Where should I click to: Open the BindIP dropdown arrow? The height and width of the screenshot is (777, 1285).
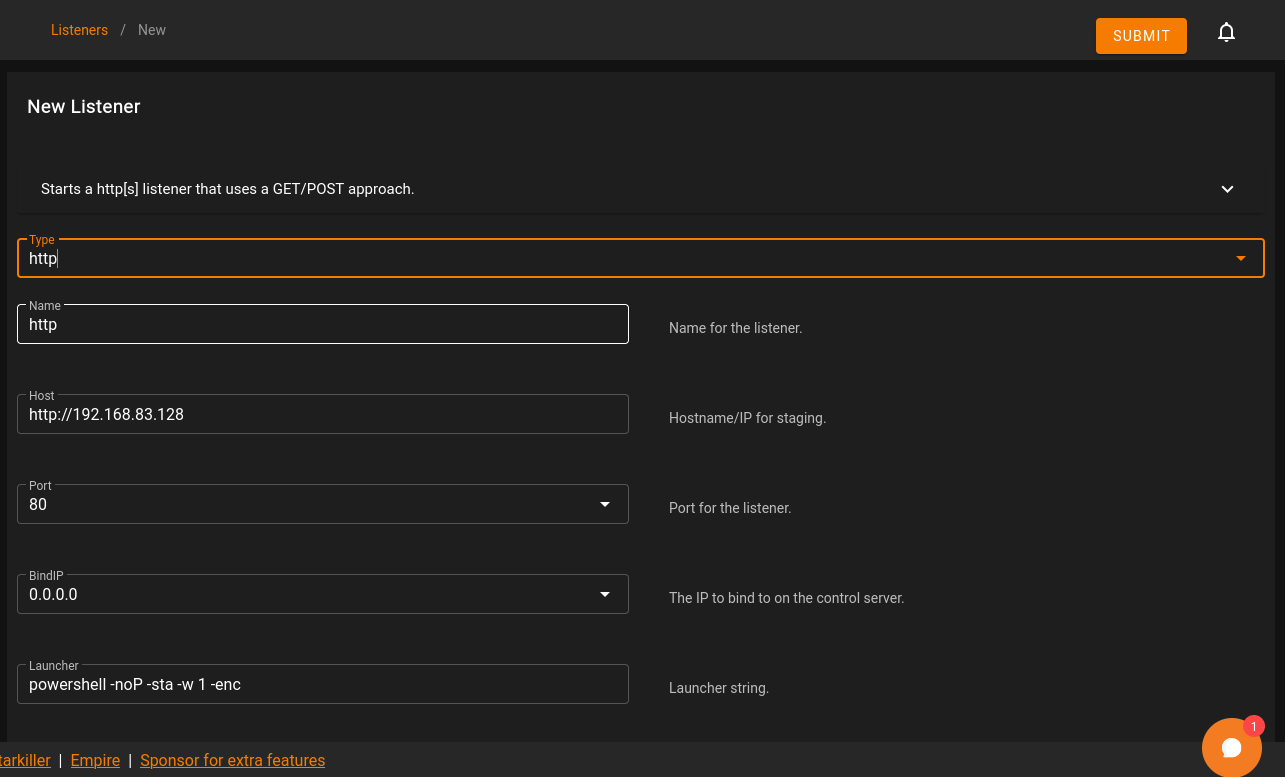(605, 594)
